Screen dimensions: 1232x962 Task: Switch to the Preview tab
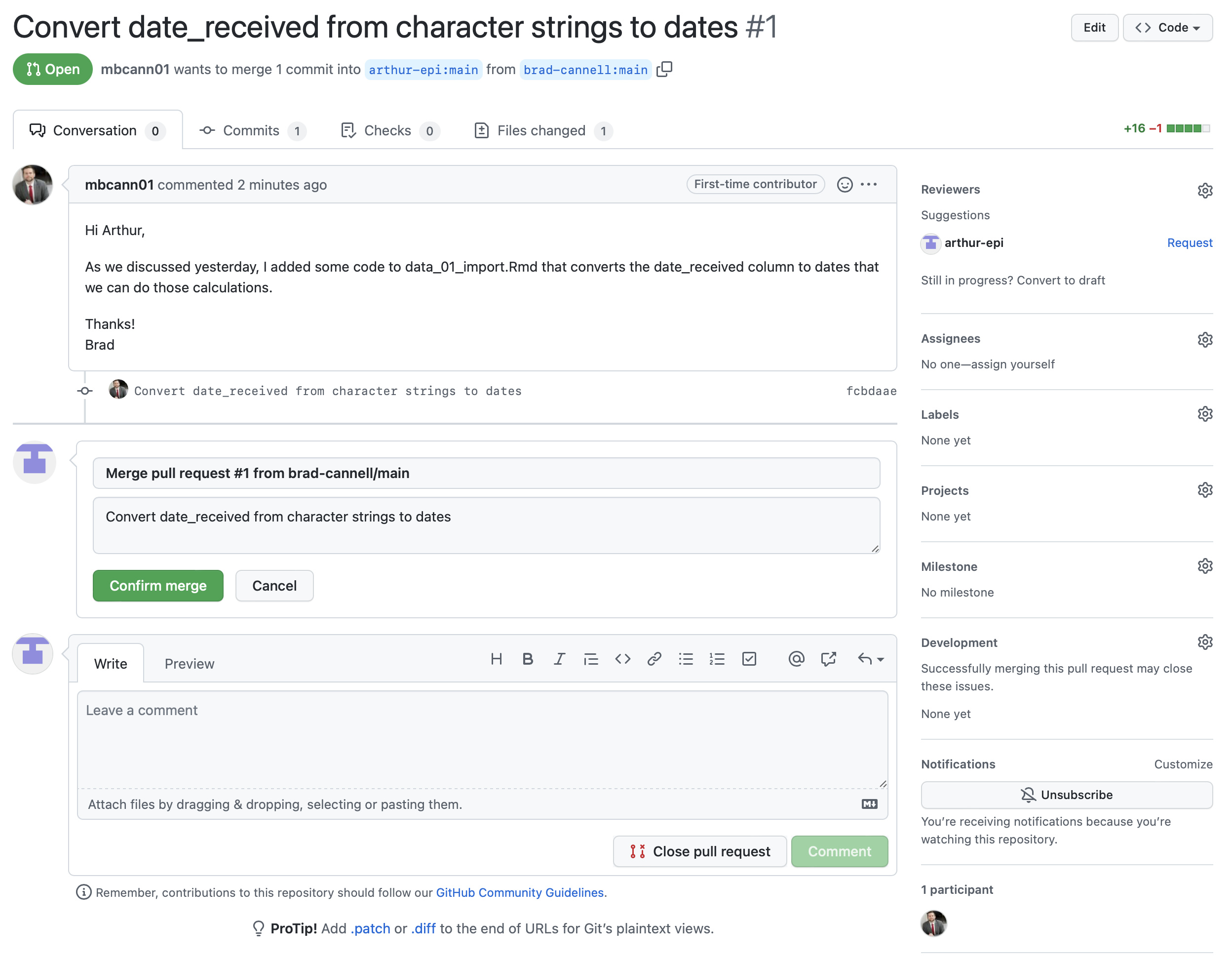click(190, 664)
